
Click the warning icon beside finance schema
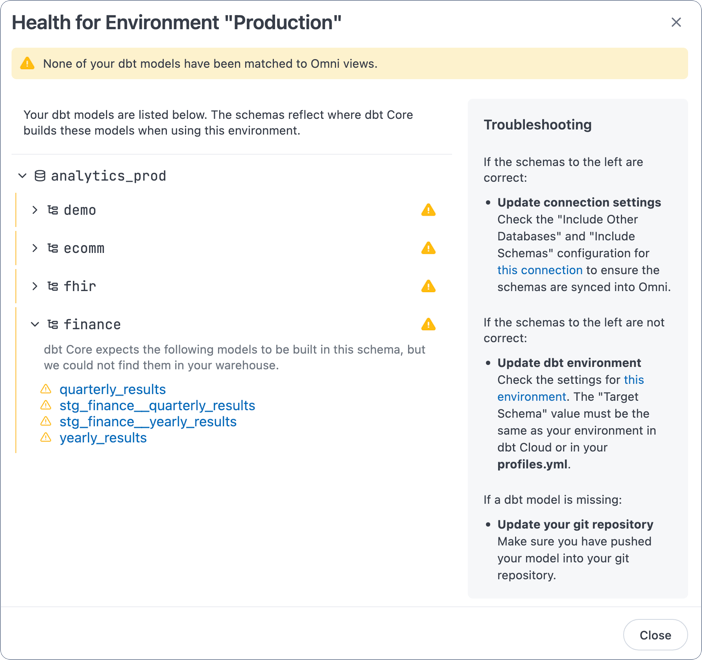[x=428, y=324]
